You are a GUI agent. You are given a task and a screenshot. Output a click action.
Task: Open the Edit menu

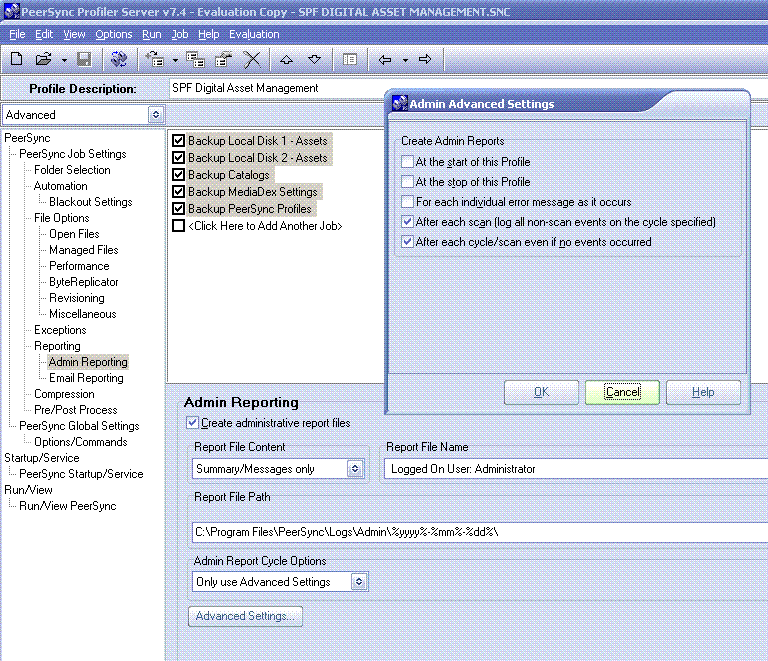(x=44, y=34)
